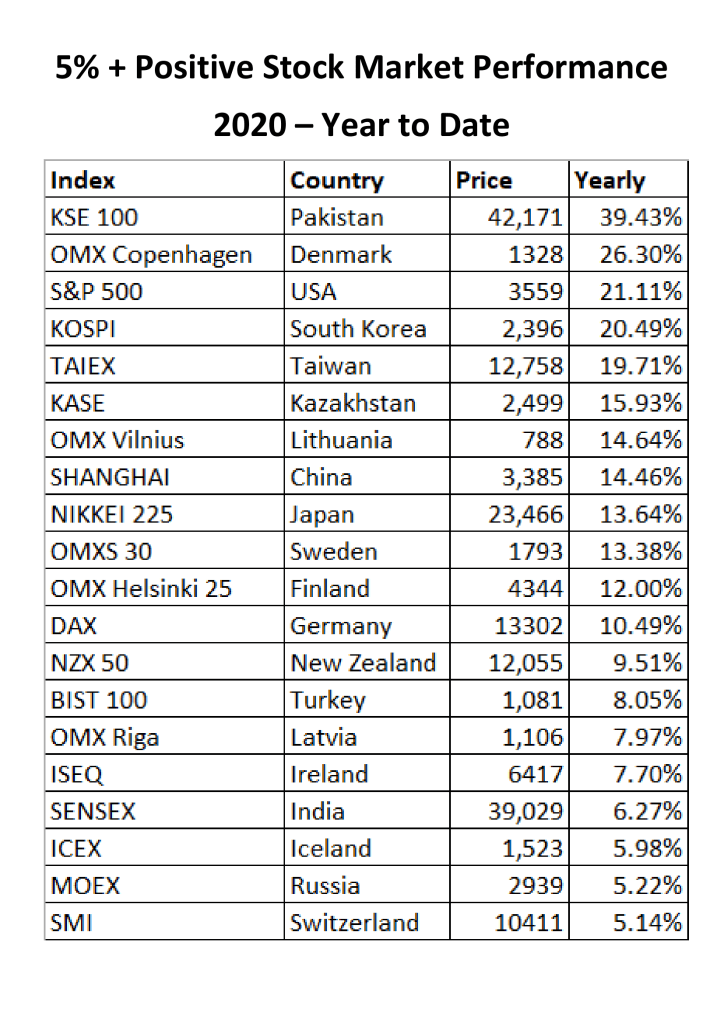Select the SHANGHAI index cell
The width and height of the screenshot is (724, 1023).
click(110, 477)
